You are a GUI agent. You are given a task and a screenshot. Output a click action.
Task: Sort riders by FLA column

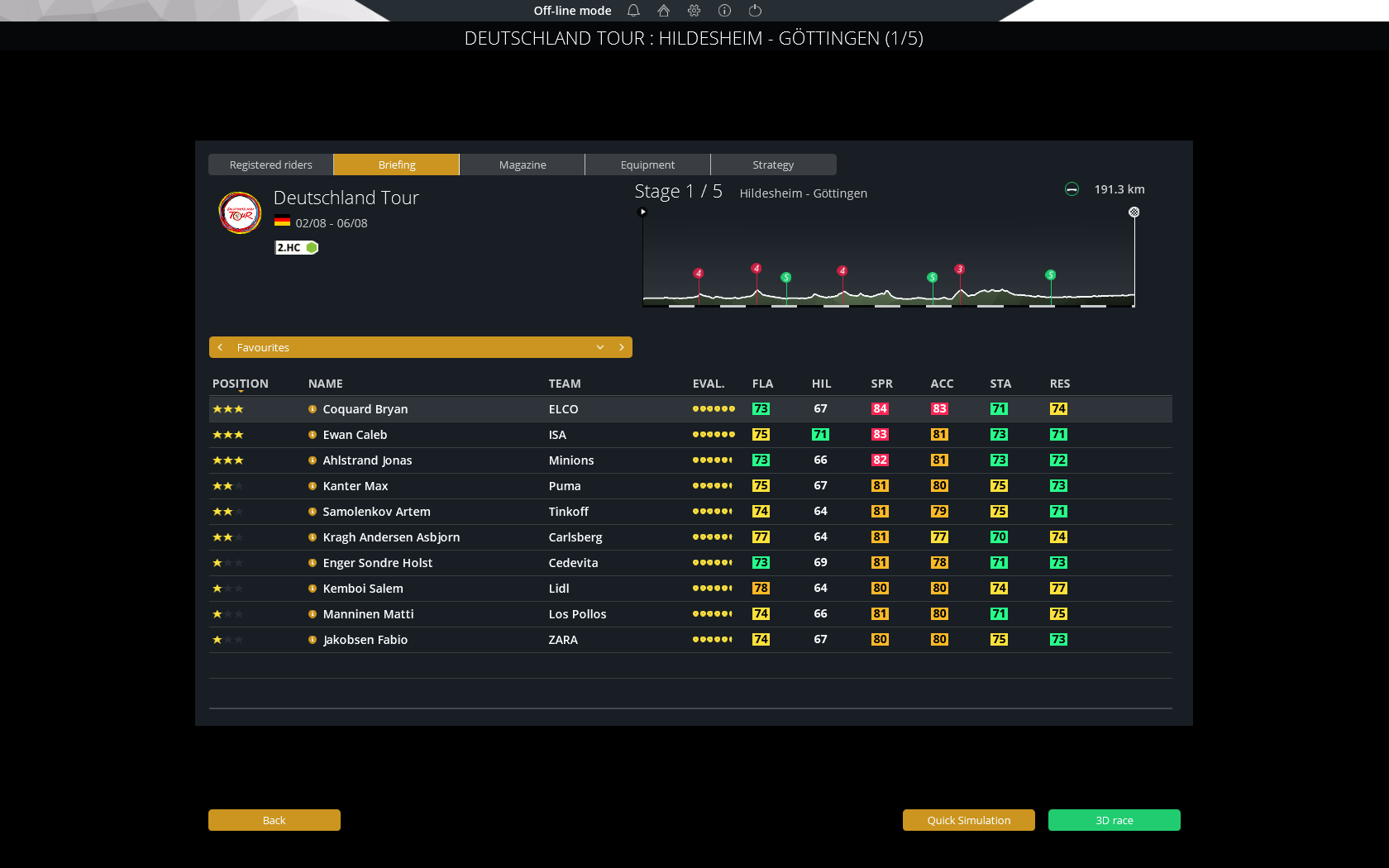click(x=763, y=384)
